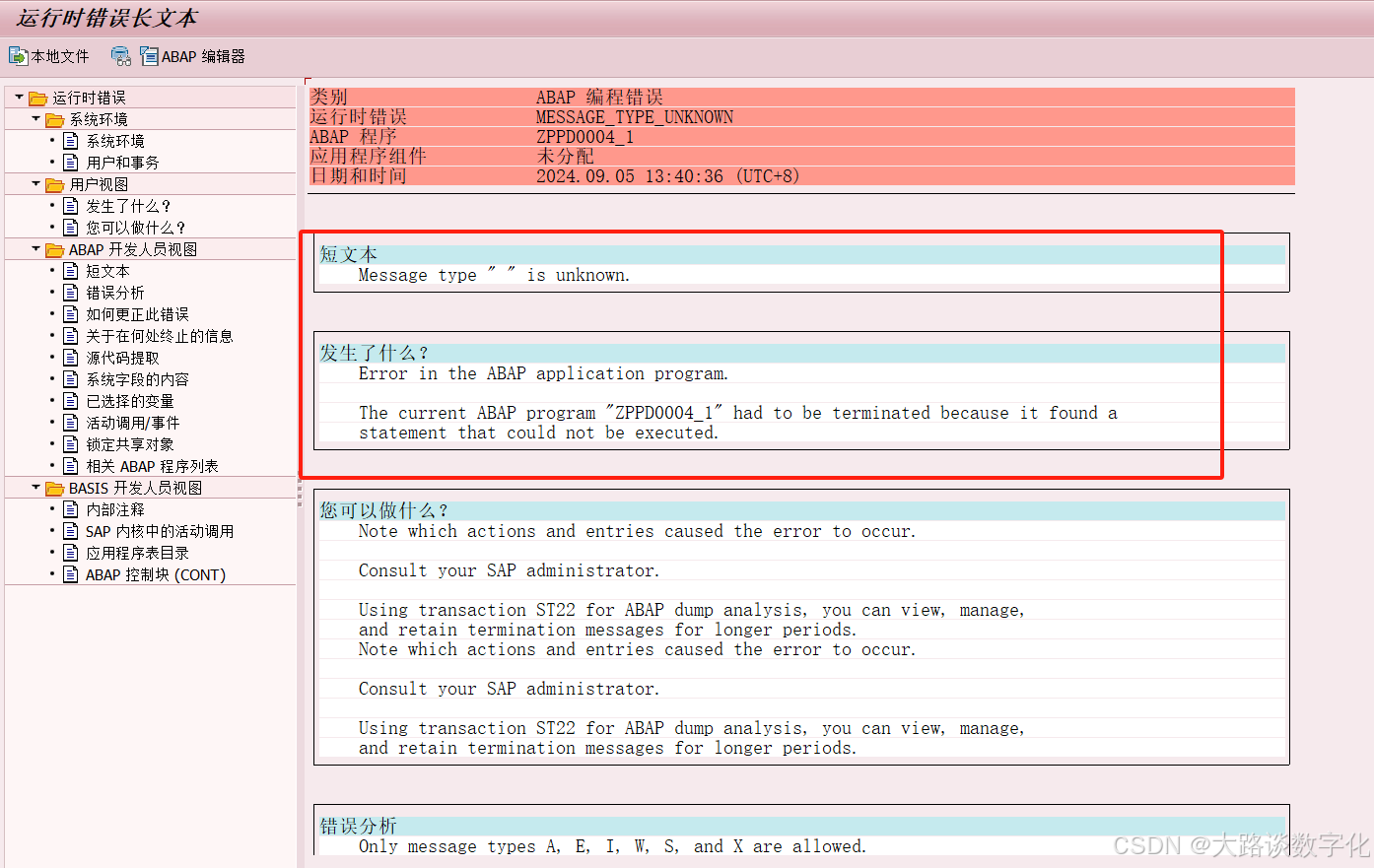This screenshot has width=1374, height=868.
Task: Click the 本地文件 download icon on toolbar
Action: [20, 56]
